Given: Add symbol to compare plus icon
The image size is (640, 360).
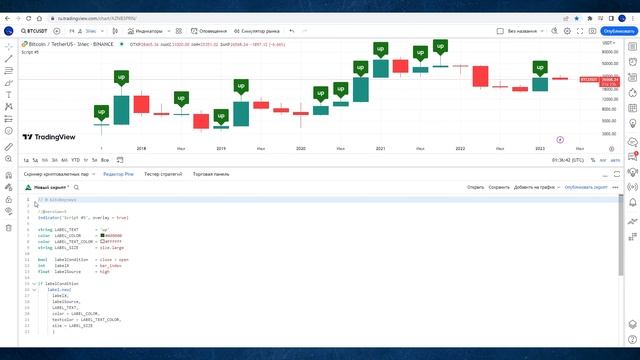Looking at the screenshot, I should tap(57, 31).
